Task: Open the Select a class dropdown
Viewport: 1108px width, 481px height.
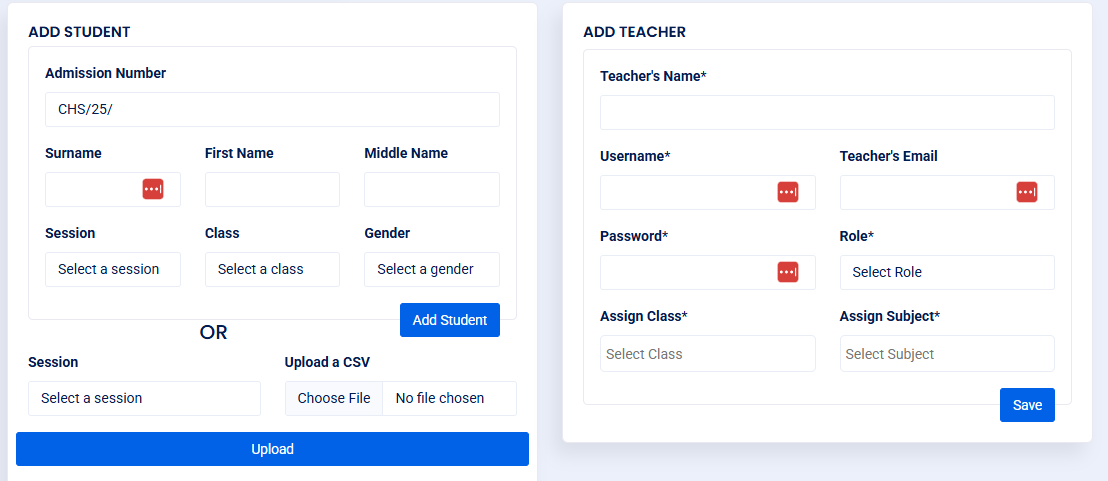Action: click(x=272, y=269)
